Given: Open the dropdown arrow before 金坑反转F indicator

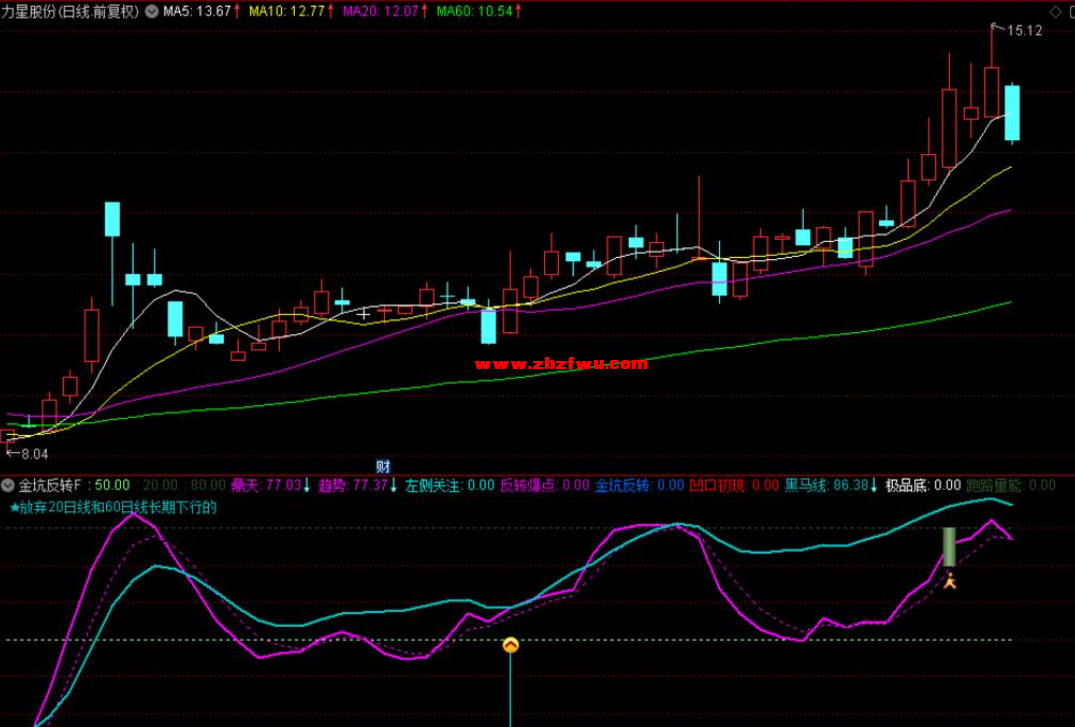Looking at the screenshot, I should (x=8, y=486).
